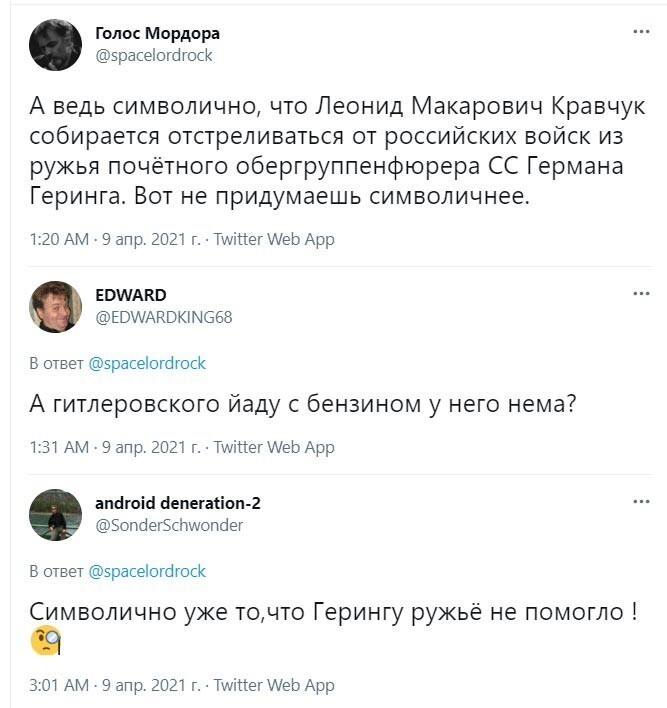Open the EDWARD display name
Viewport: 667px width, 708px height.
coord(131,295)
